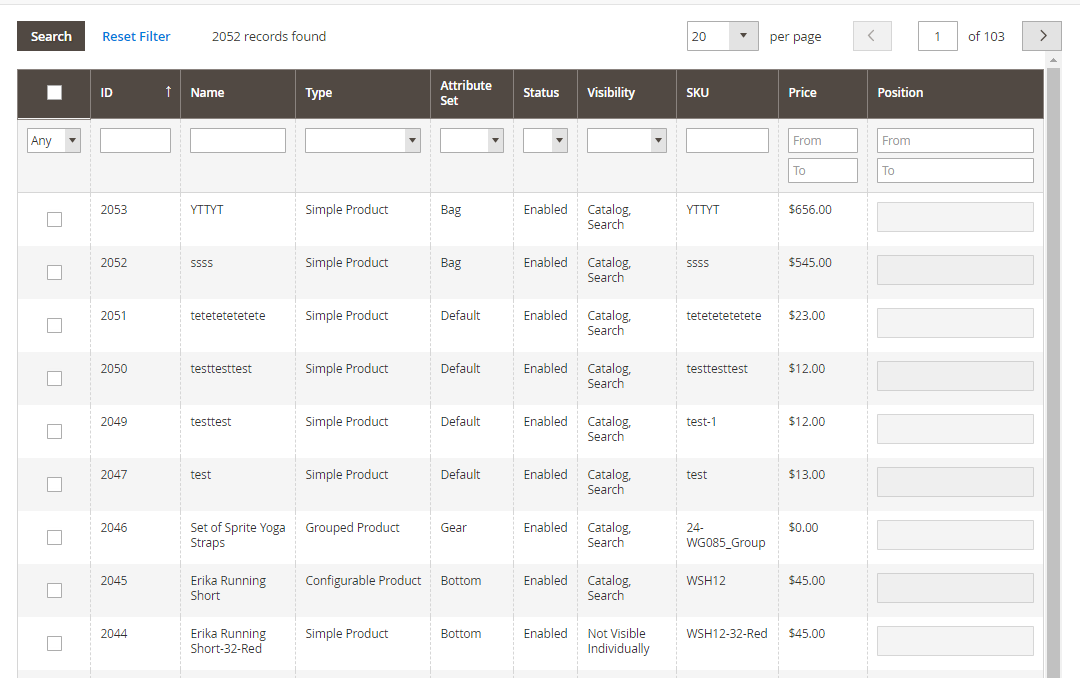Viewport: 1080px width, 678px height.
Task: Open the Attribute Set filter dropdown
Action: pos(472,141)
